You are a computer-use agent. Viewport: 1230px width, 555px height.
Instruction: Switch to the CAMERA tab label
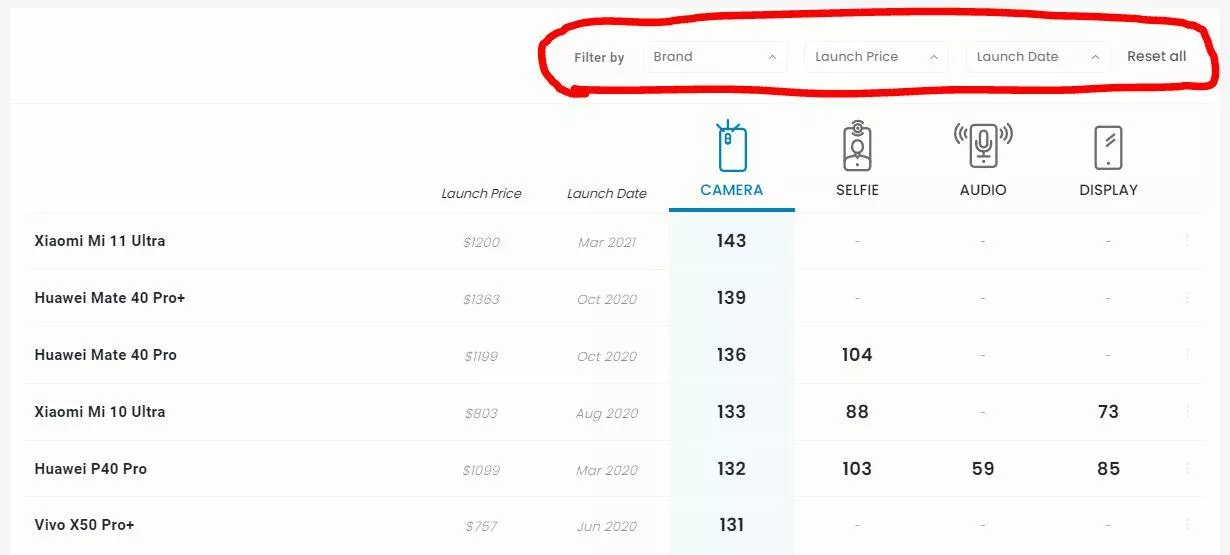pos(732,190)
